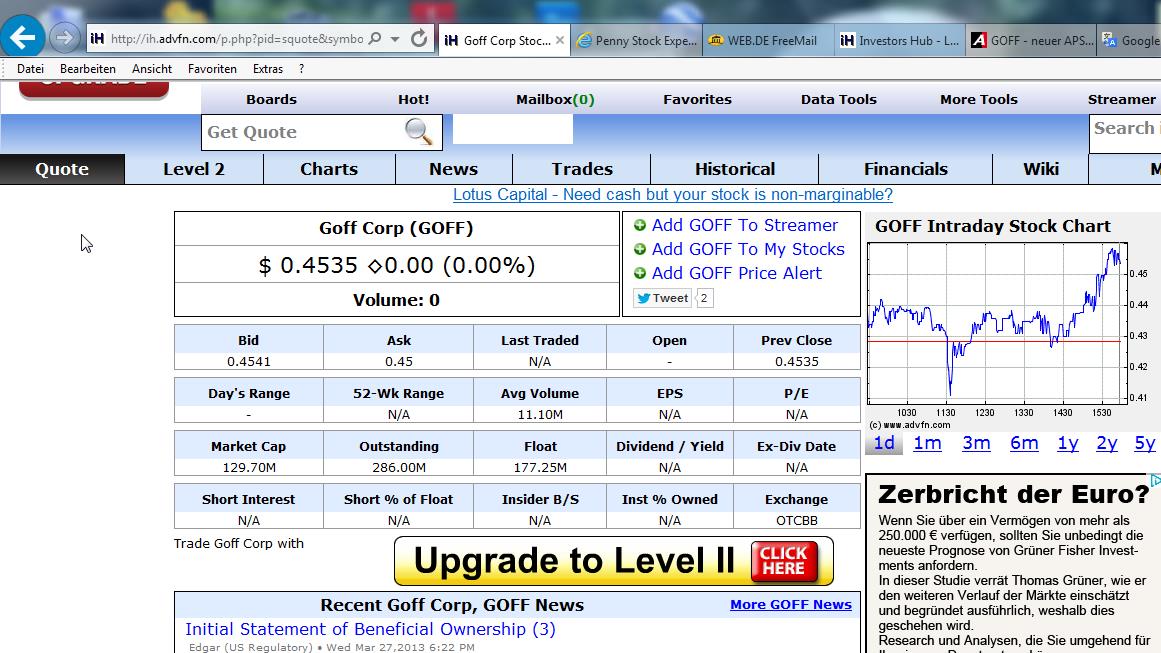This screenshot has width=1161, height=653.
Task: Open the Hot! navigation link
Action: coord(413,99)
